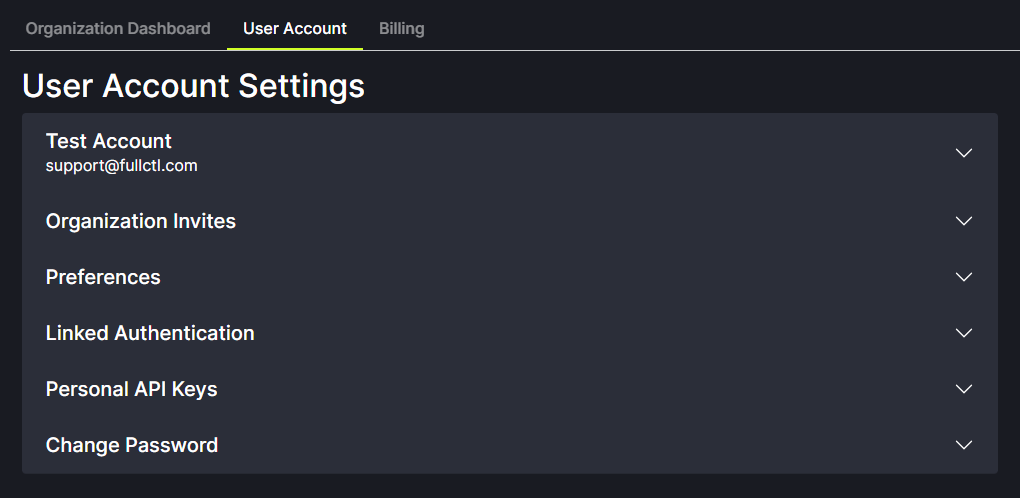This screenshot has height=498, width=1020.
Task: Open the Linked Authentication section label
Action: pos(150,333)
